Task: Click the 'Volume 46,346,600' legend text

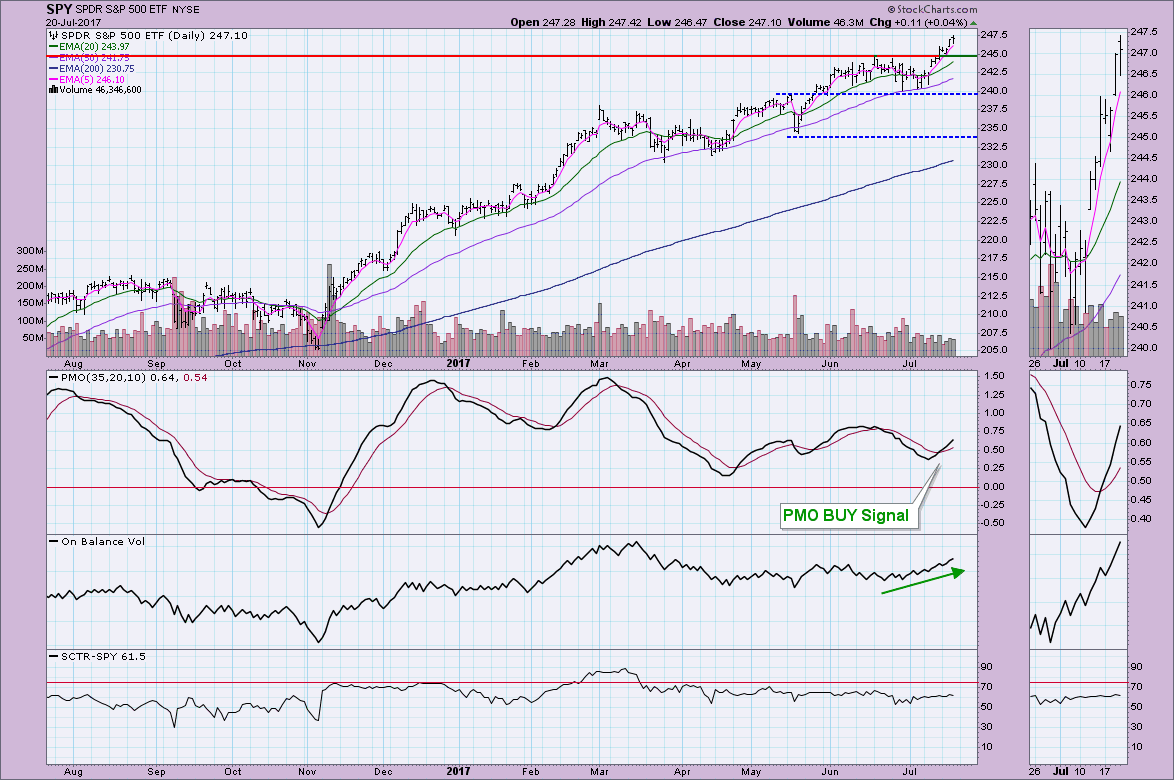Action: click(100, 89)
